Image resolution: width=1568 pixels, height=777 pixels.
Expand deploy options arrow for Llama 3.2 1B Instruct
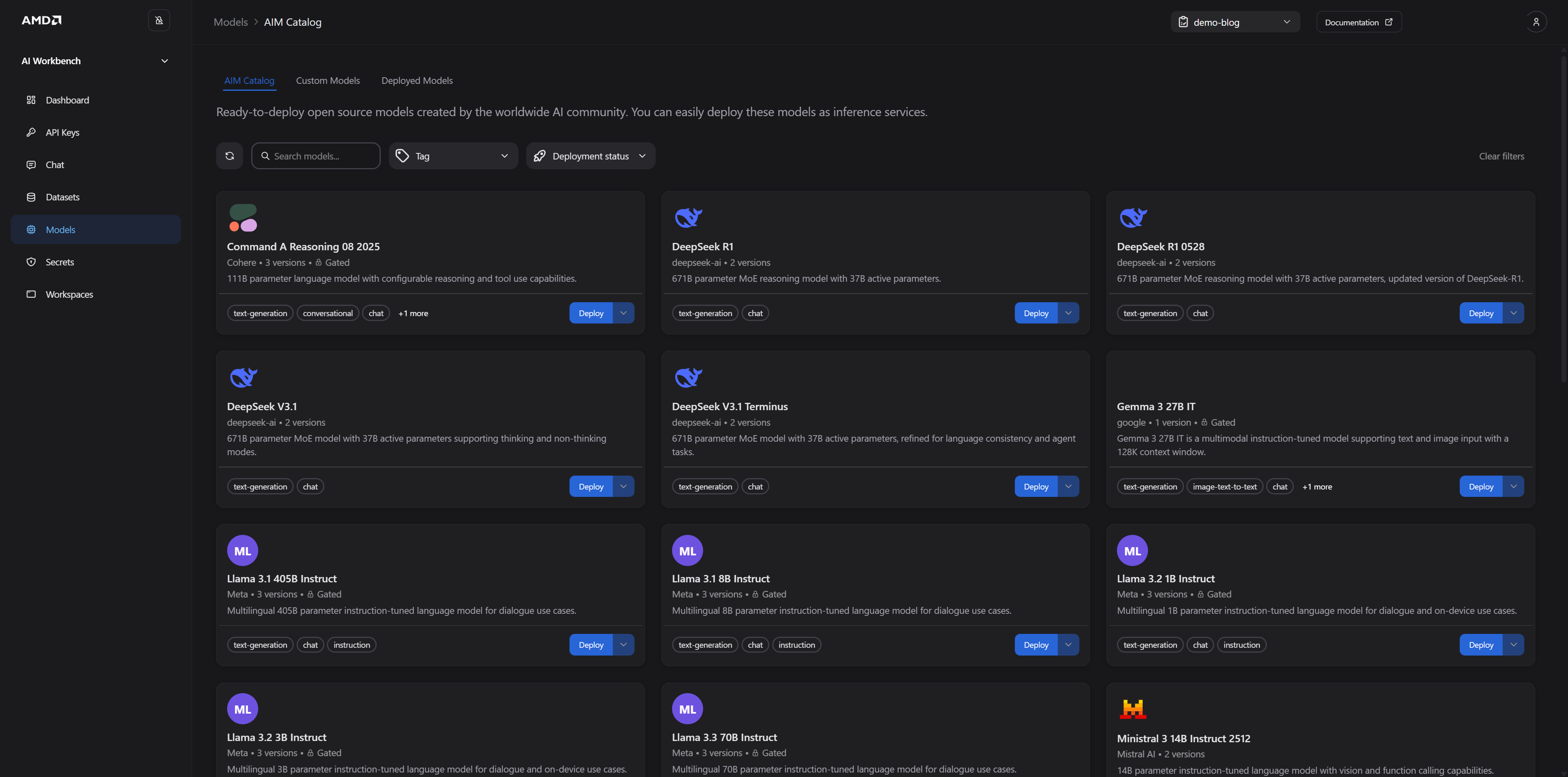click(x=1513, y=645)
